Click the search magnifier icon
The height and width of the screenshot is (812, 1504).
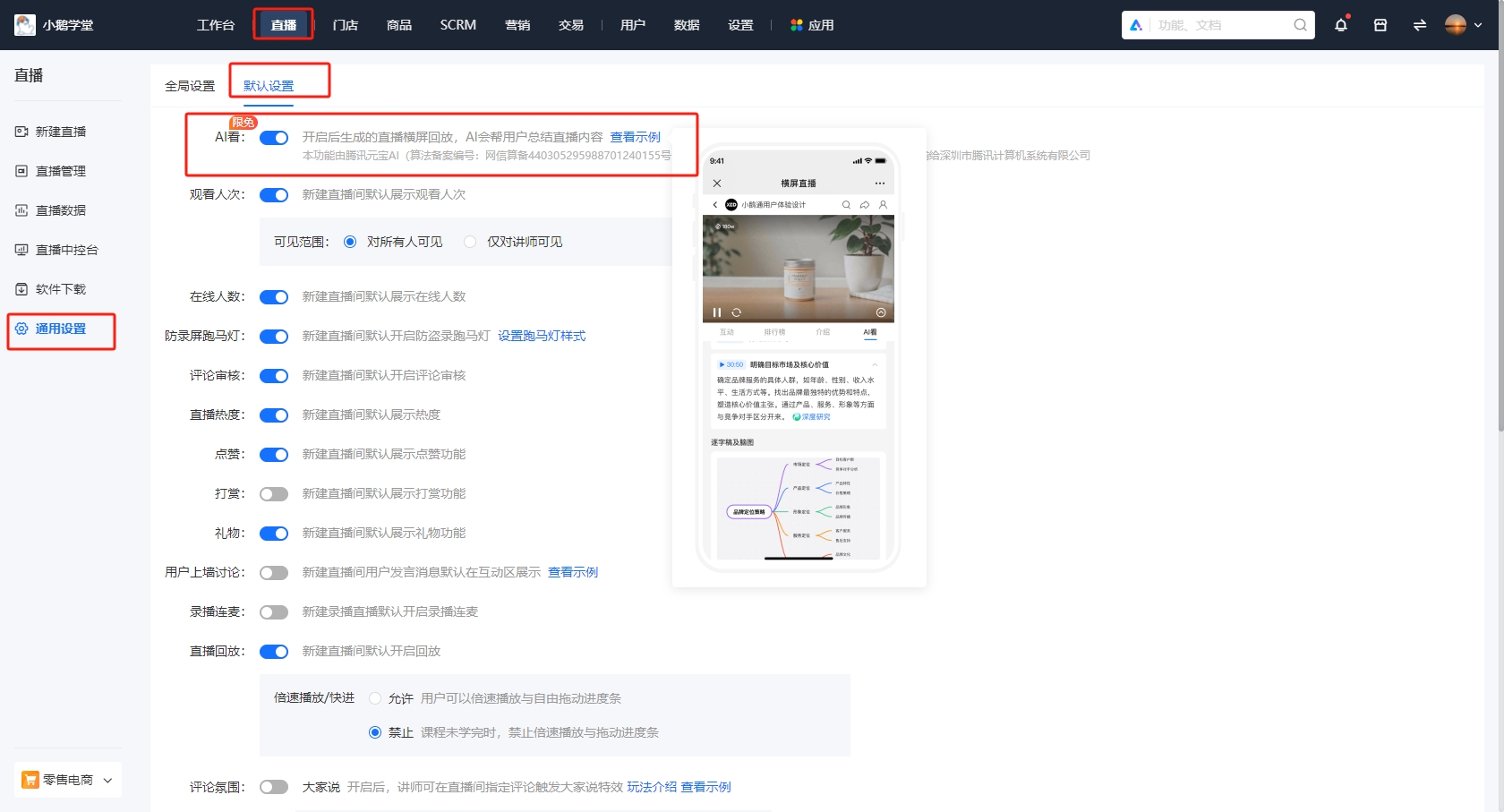1299,25
